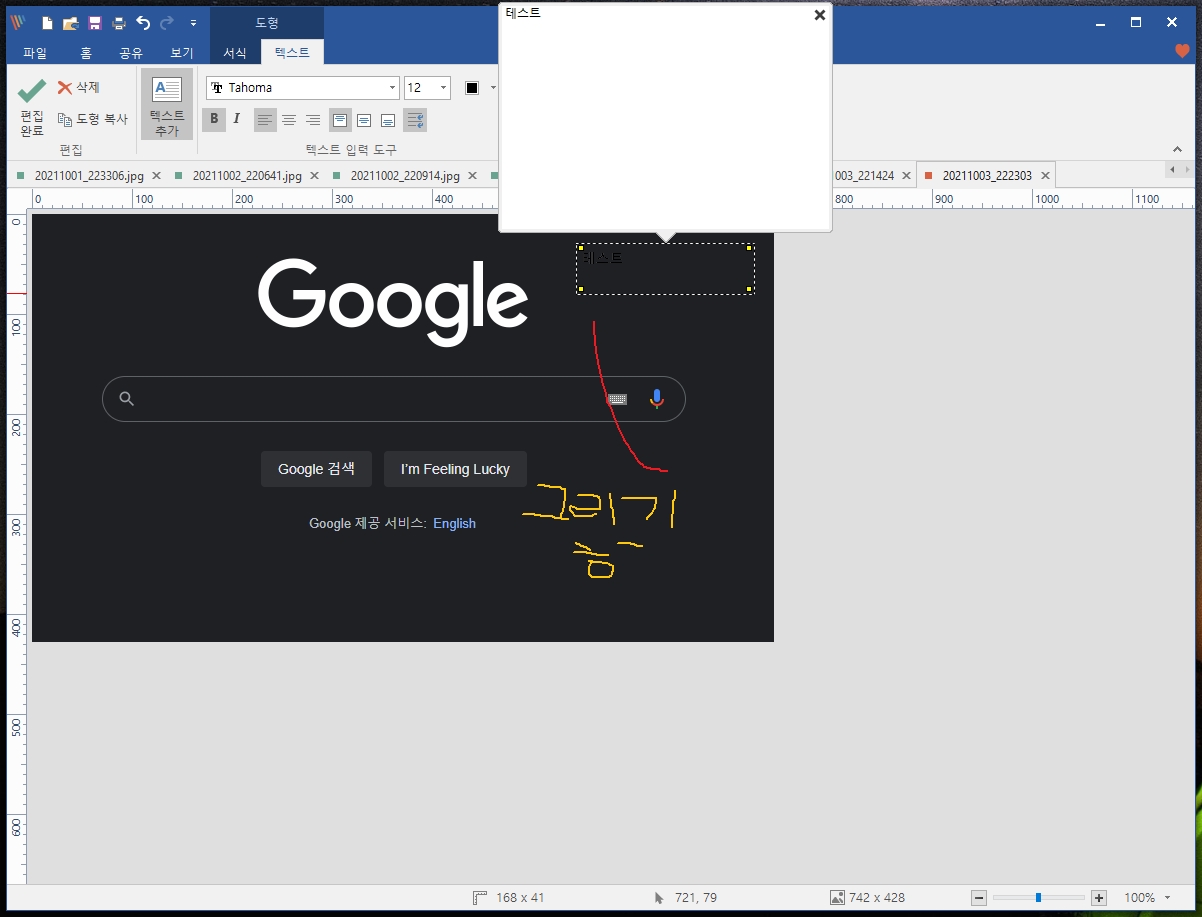This screenshot has width=1202, height=917.
Task: Click the Google 검색 button
Action: tap(316, 469)
